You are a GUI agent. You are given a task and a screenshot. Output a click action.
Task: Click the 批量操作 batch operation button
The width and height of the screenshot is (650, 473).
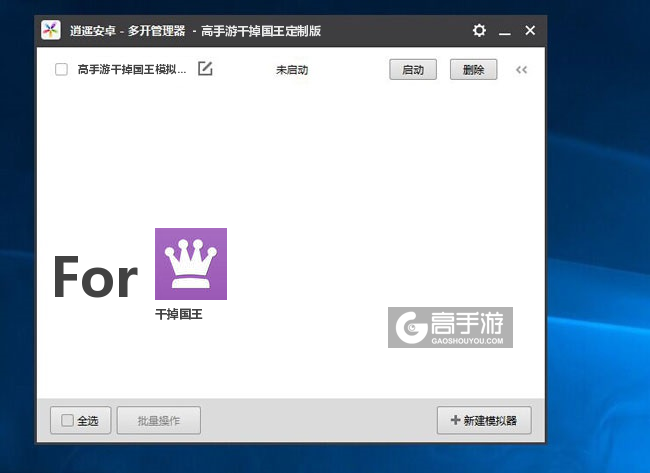coord(159,420)
